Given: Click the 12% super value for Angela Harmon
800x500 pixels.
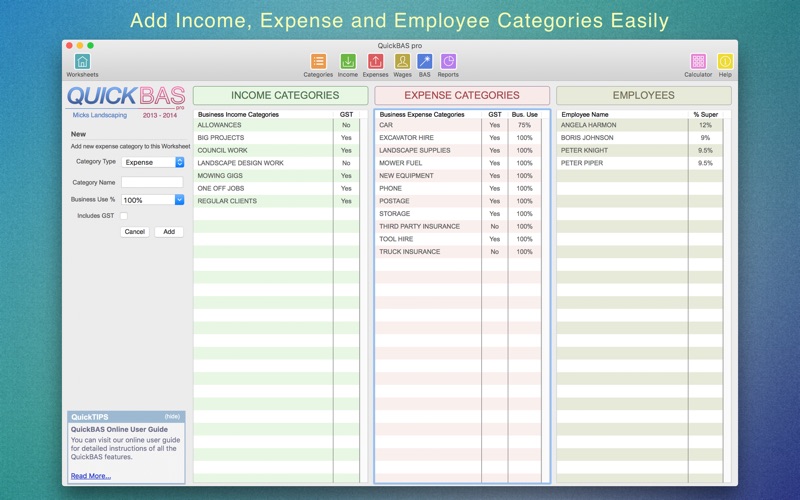Looking at the screenshot, I should click(x=705, y=125).
